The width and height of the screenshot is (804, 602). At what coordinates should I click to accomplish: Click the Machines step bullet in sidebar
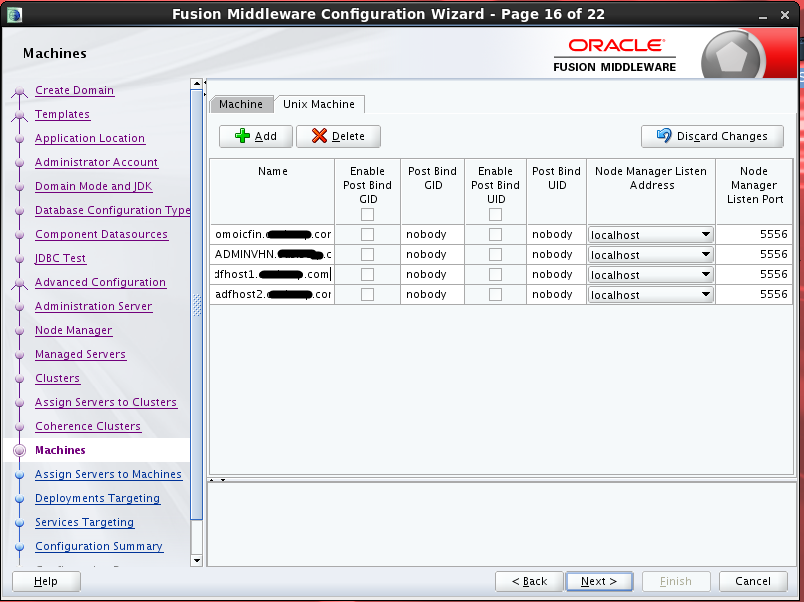(19, 450)
